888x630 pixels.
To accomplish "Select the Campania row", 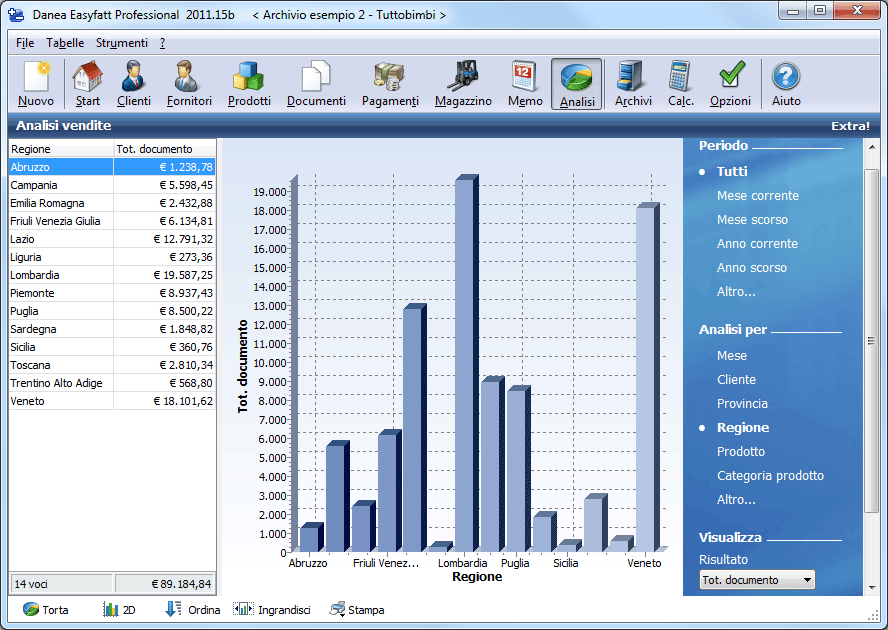I will 112,185.
